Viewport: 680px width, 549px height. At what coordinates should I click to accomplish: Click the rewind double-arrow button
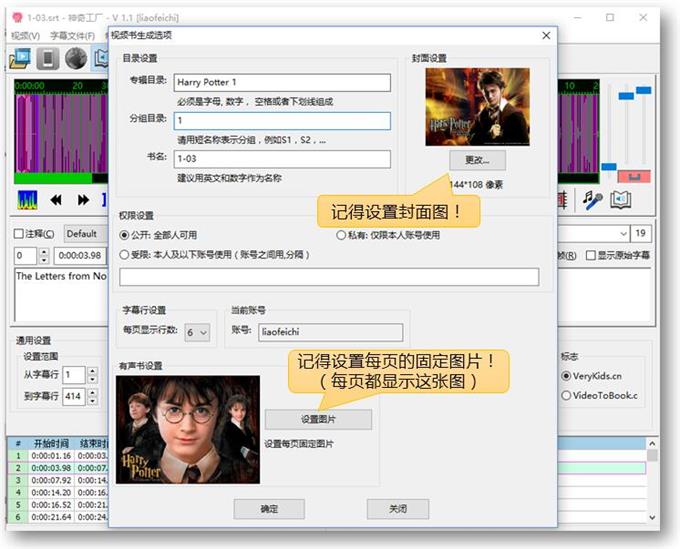click(56, 200)
